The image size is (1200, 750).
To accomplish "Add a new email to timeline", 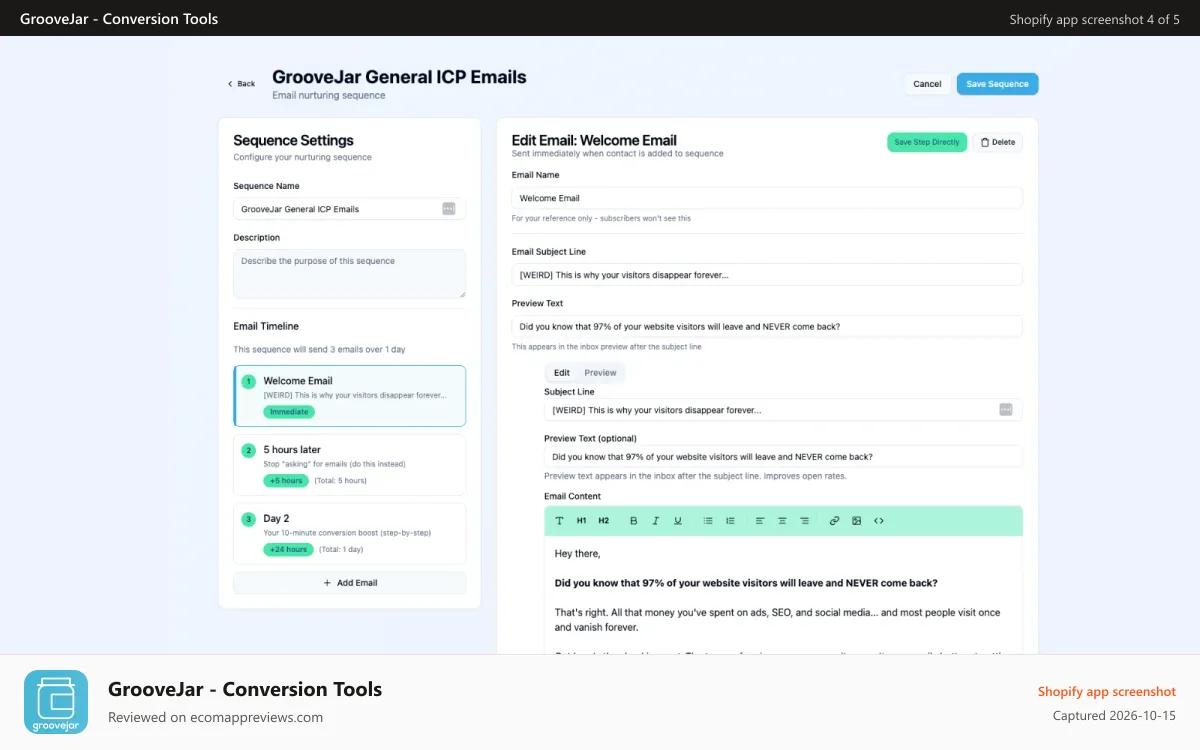I will pyautogui.click(x=350, y=583).
